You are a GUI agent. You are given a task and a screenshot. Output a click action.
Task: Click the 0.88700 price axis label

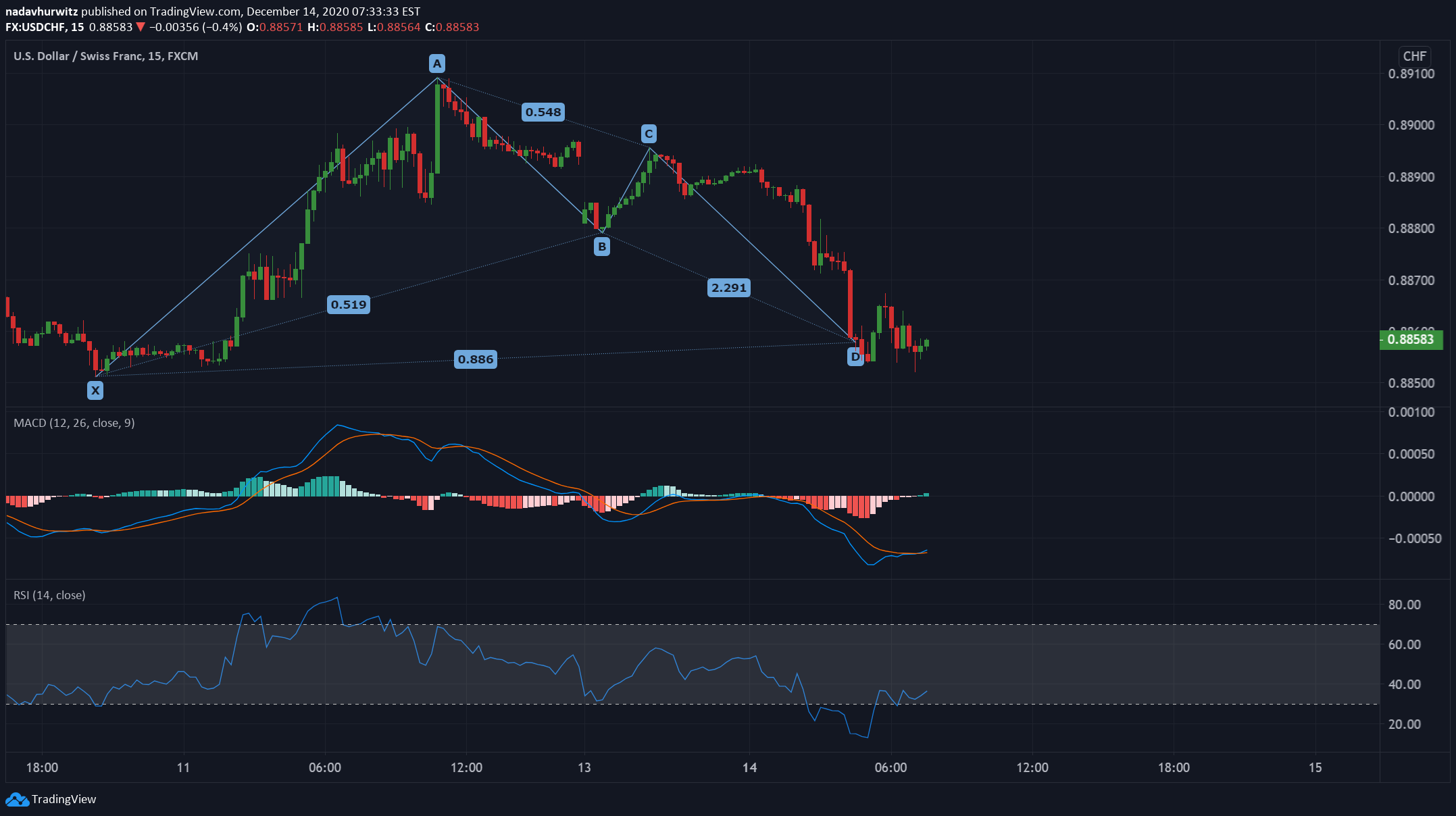point(1411,280)
